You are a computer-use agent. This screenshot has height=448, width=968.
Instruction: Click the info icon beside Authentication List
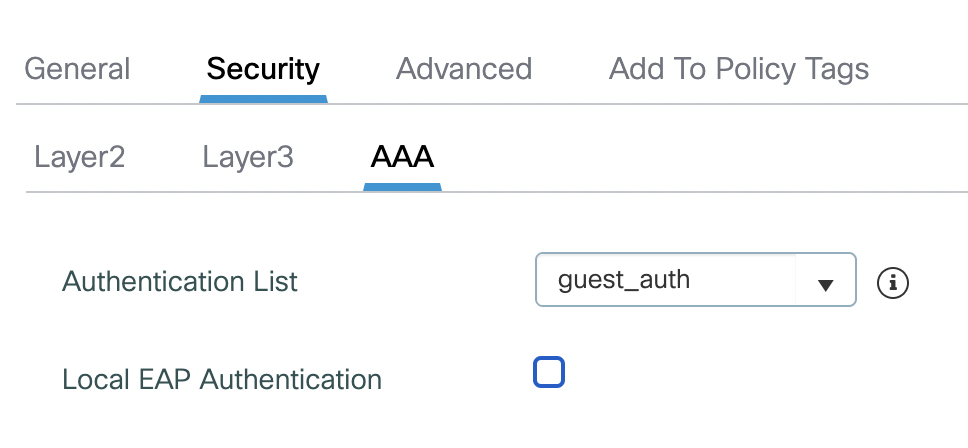892,283
